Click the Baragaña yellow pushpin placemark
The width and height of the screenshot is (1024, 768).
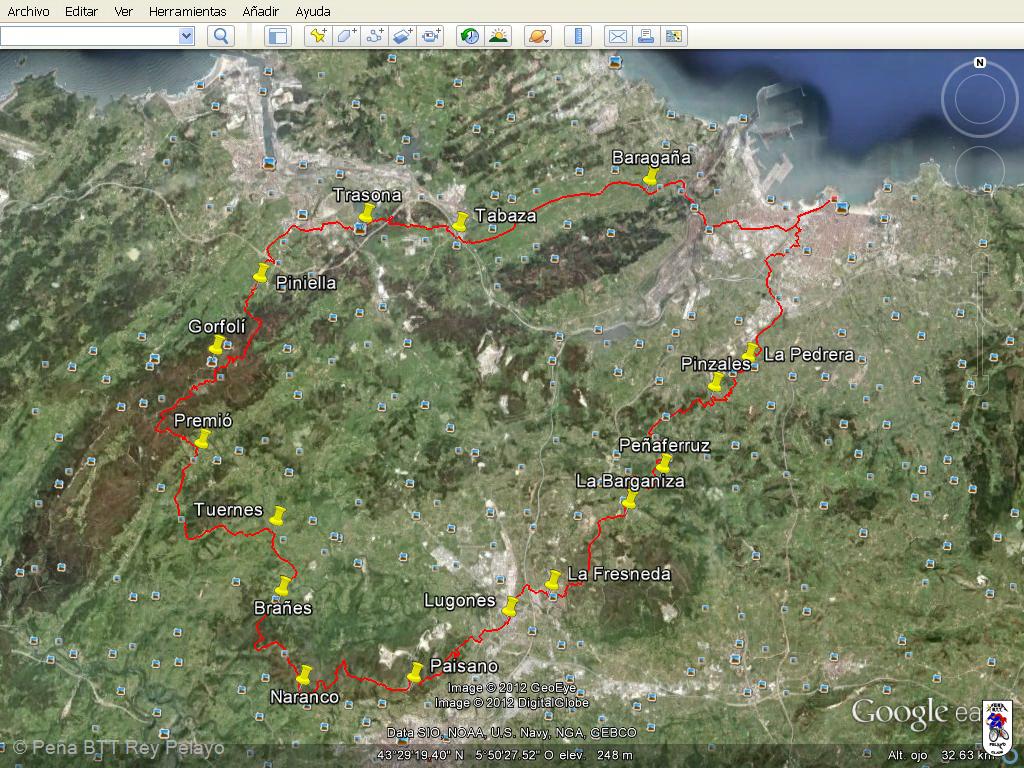pyautogui.click(x=651, y=177)
